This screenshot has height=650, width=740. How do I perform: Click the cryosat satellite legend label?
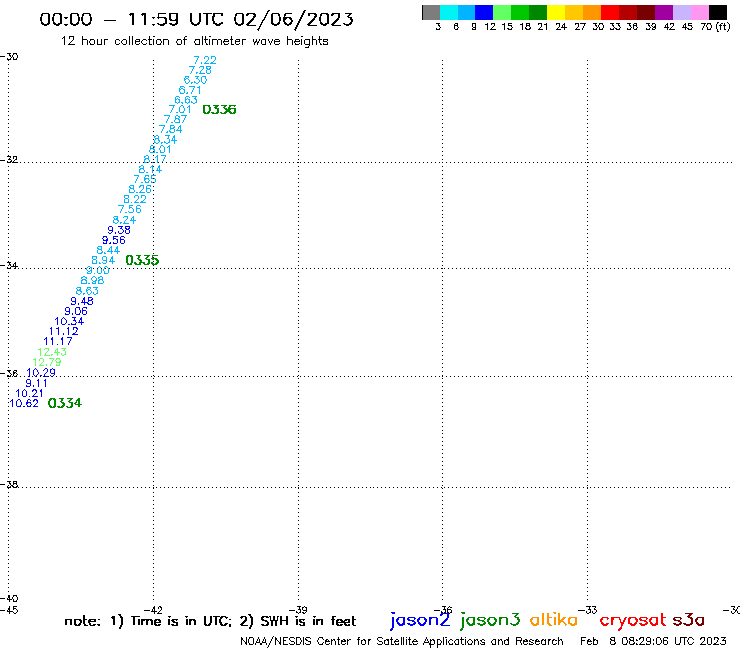pyautogui.click(x=633, y=620)
